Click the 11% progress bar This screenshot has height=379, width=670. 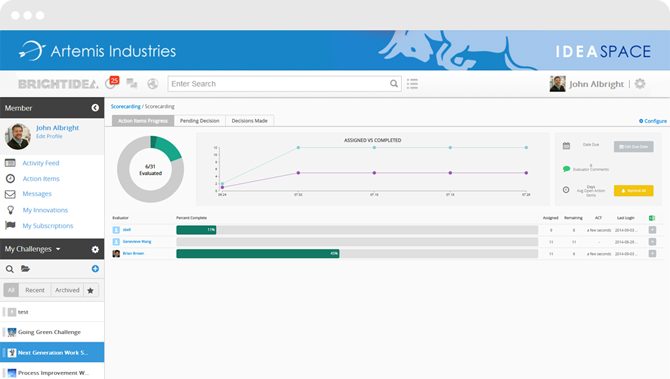point(196,230)
